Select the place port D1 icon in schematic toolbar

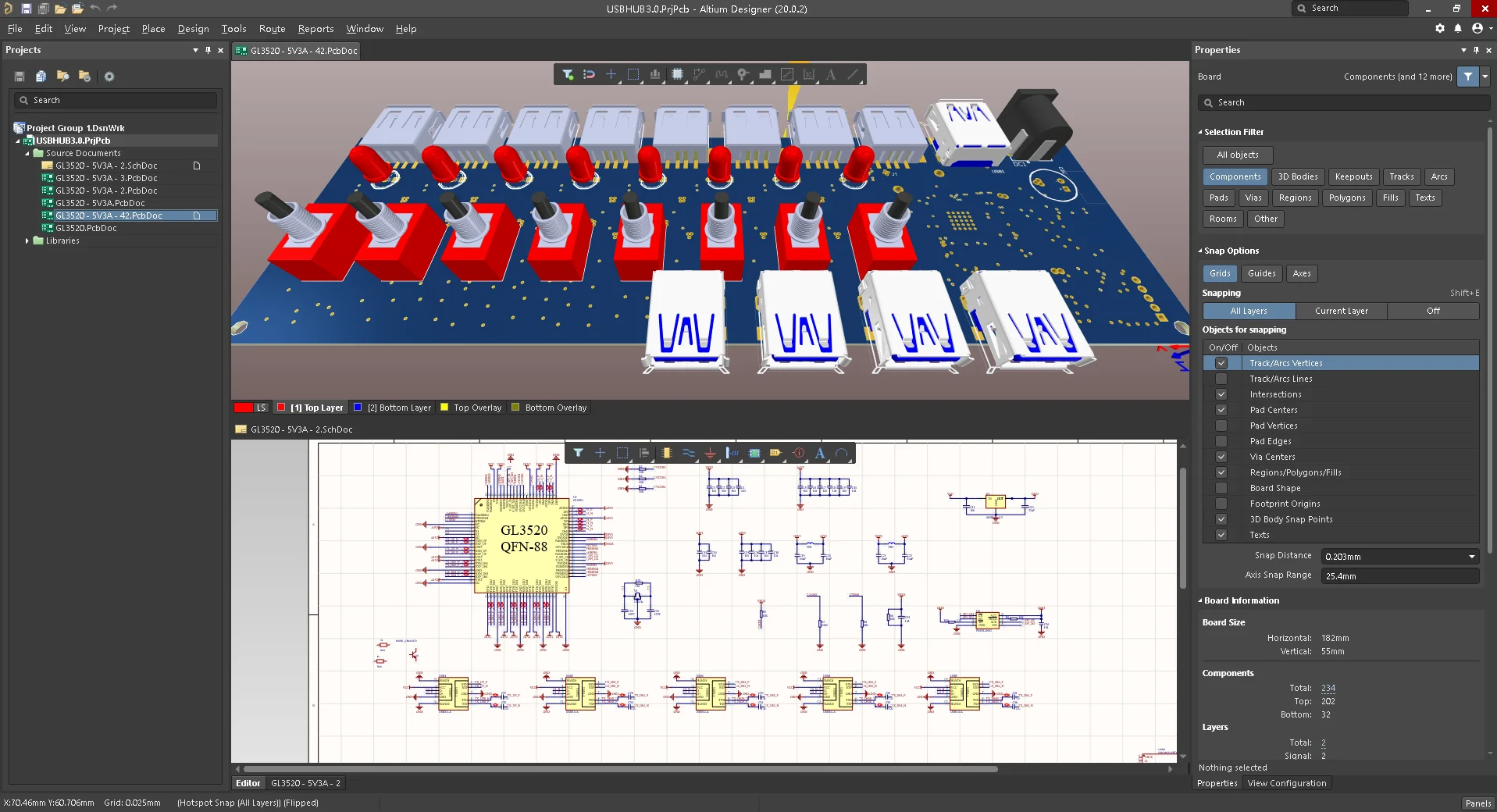pyautogui.click(x=776, y=453)
